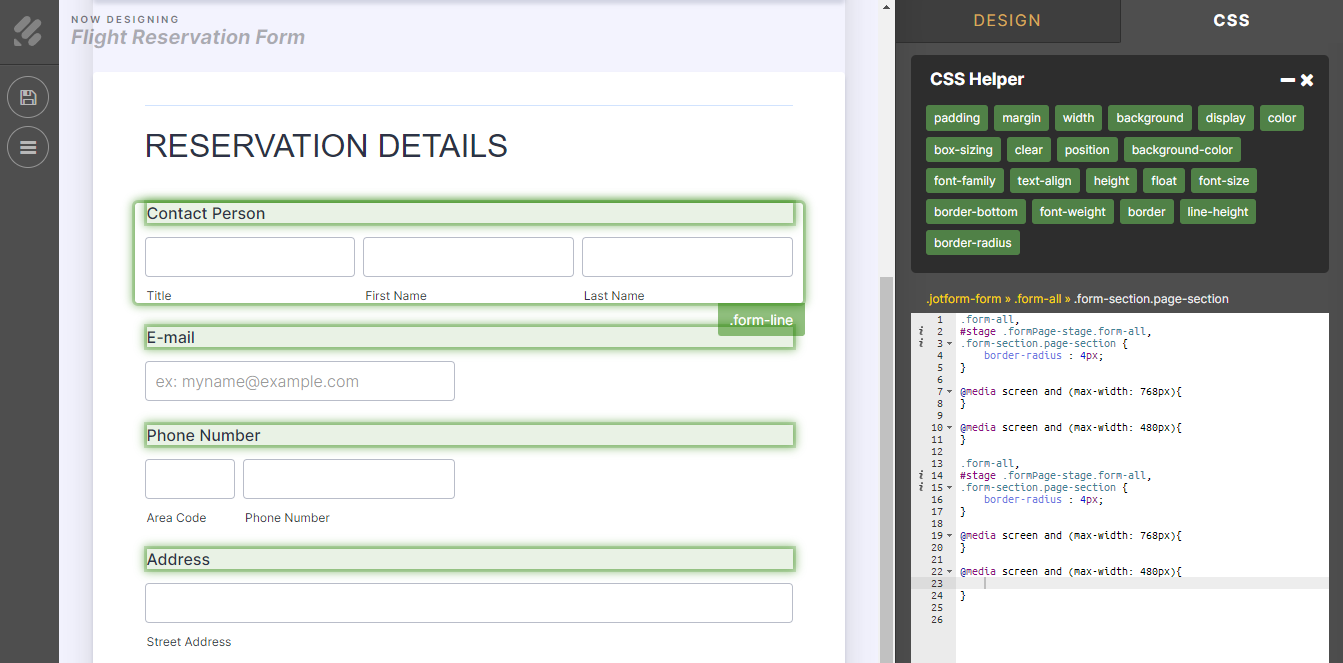Click the Last Name input field
This screenshot has height=663, width=1343.
(687, 257)
